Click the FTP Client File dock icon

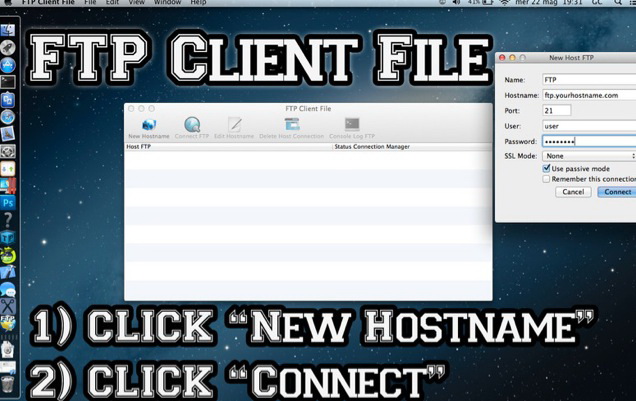(x=8, y=323)
